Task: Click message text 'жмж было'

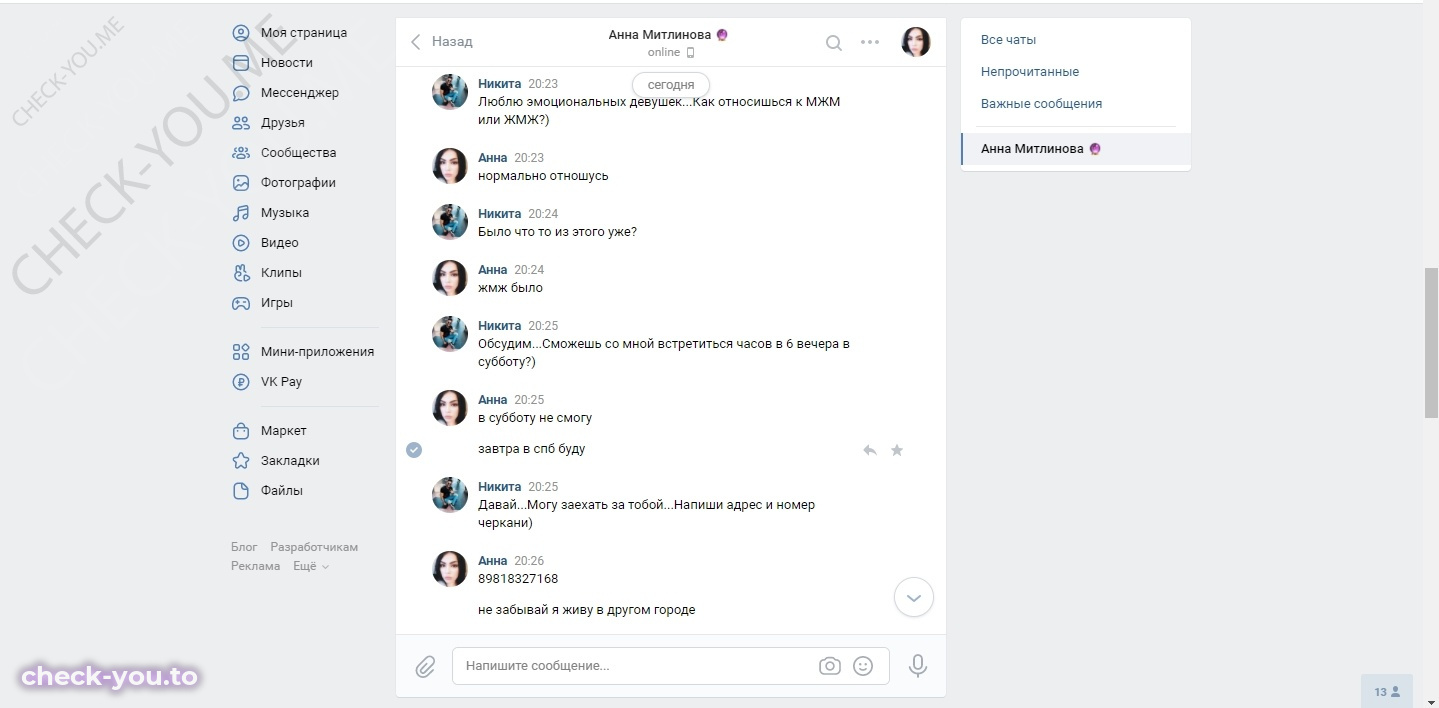Action: click(x=510, y=288)
